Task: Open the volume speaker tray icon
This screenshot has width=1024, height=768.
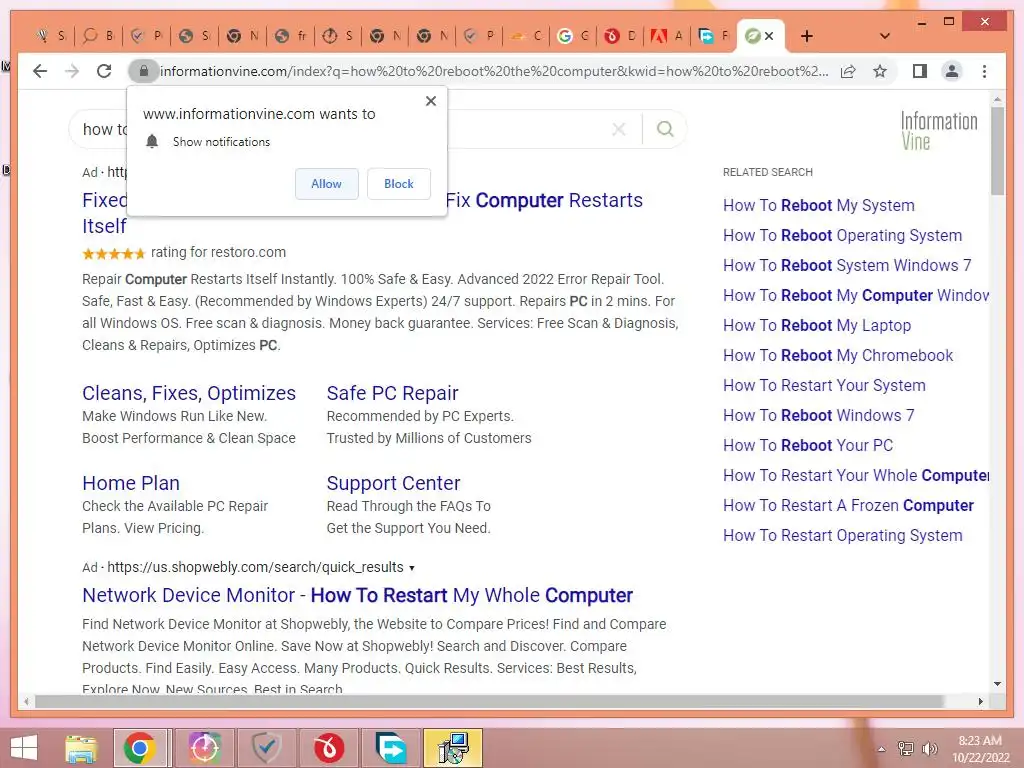Action: coord(929,749)
